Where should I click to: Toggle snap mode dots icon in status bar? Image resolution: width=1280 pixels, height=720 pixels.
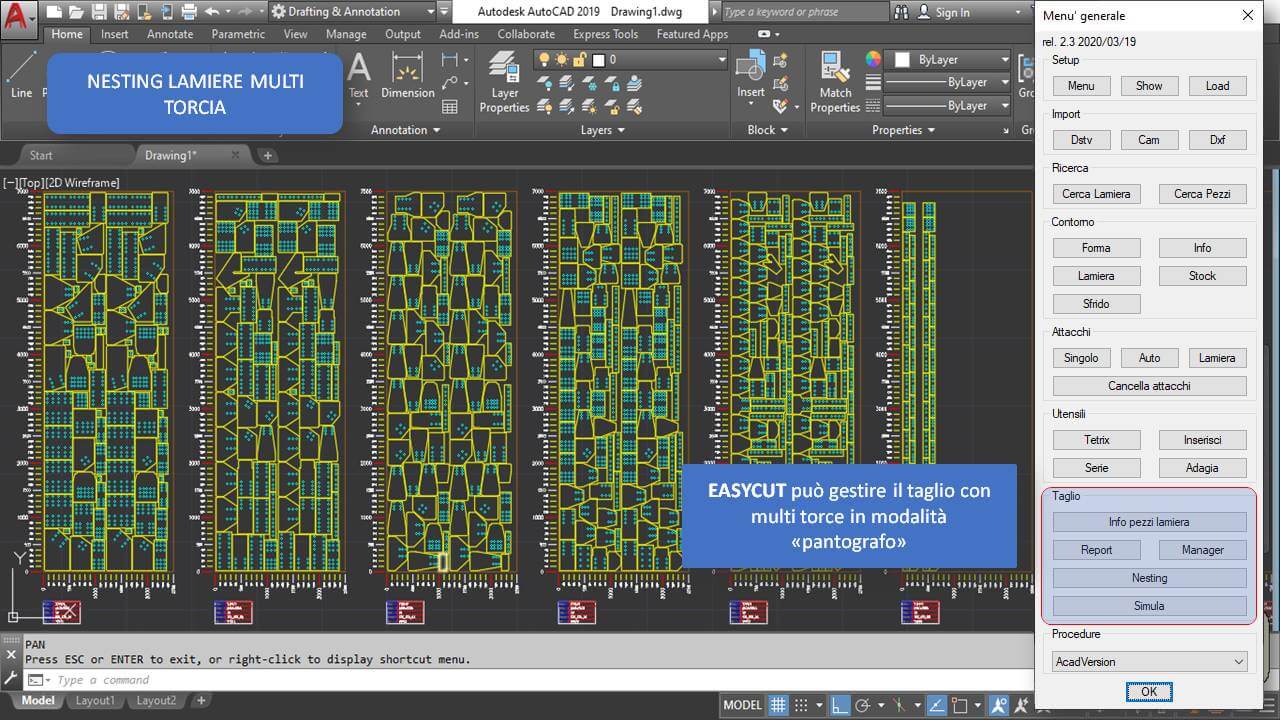(x=800, y=705)
